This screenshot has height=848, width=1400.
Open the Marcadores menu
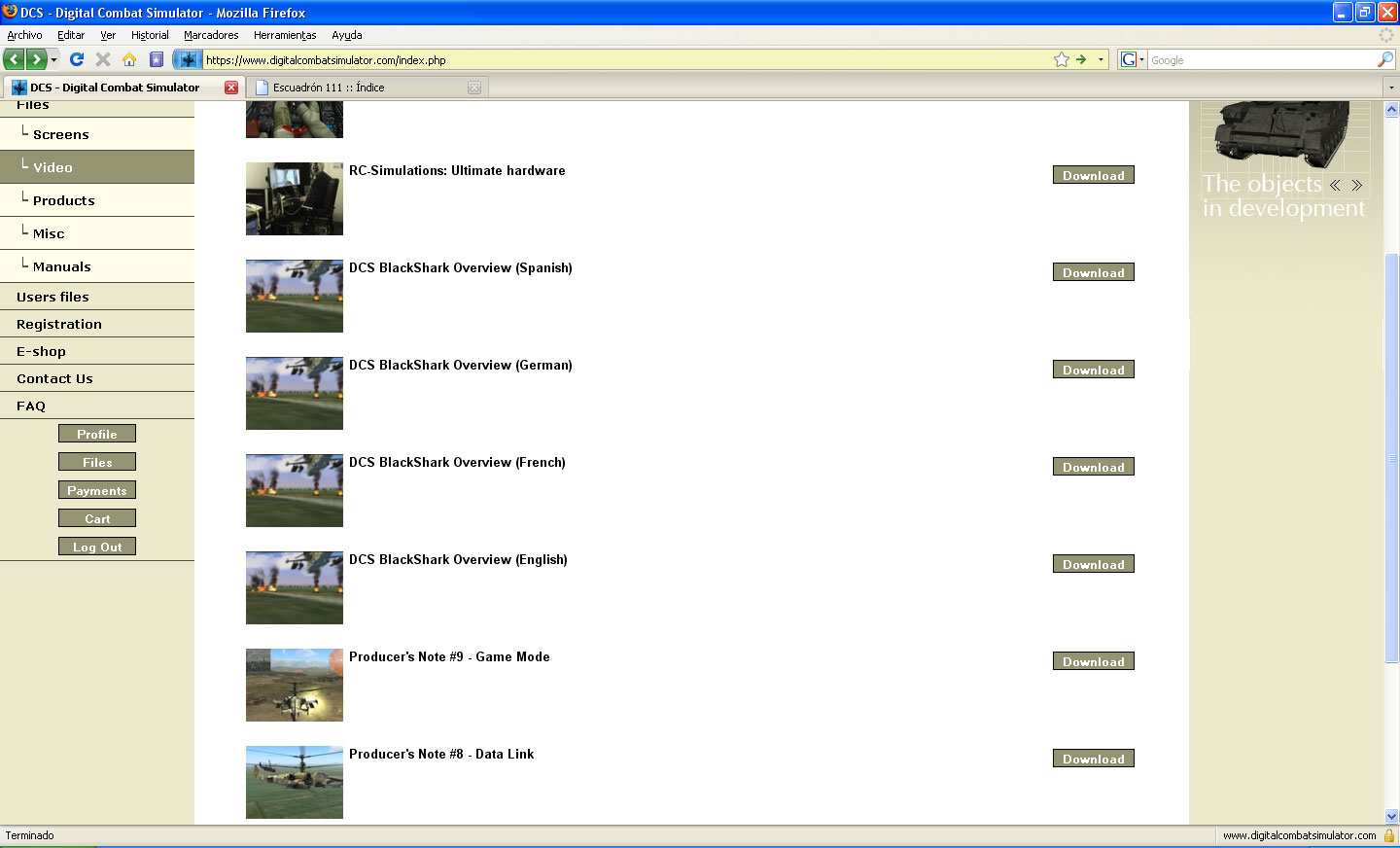pos(211,35)
